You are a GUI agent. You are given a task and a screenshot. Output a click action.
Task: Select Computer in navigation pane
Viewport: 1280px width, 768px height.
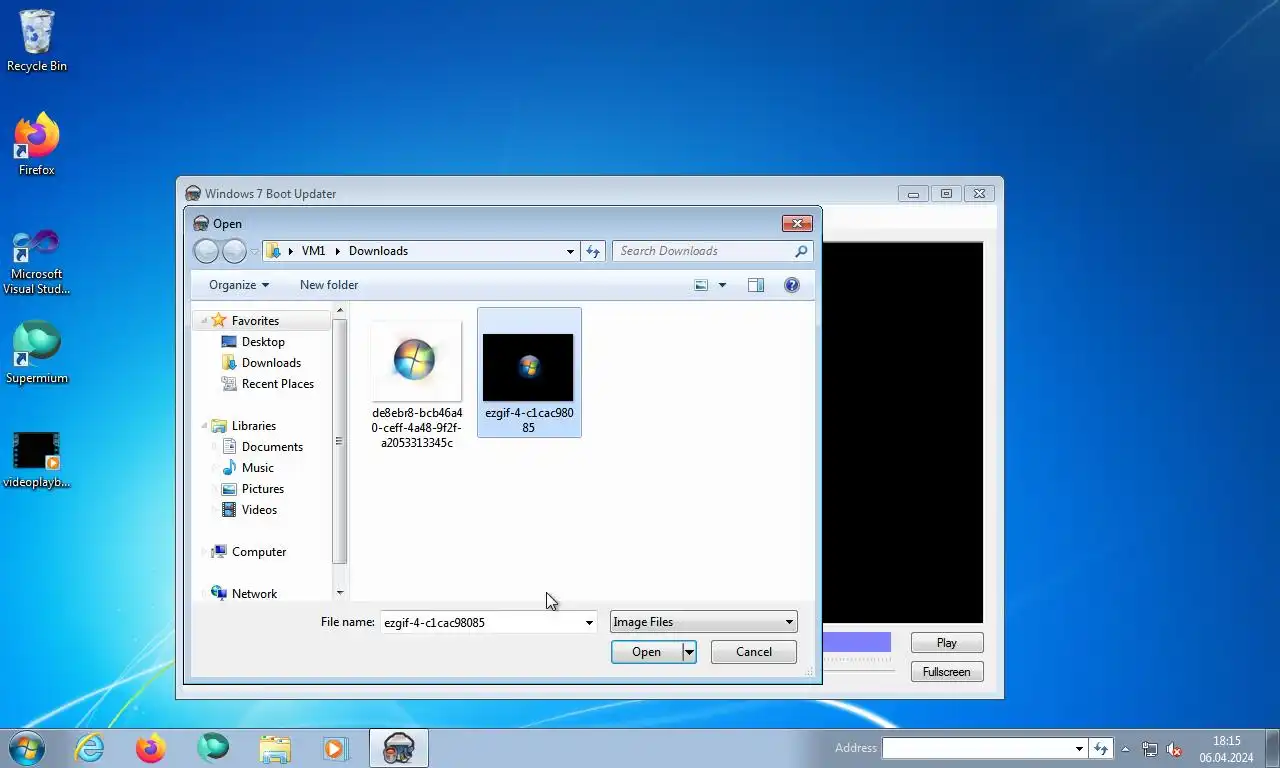pos(259,552)
